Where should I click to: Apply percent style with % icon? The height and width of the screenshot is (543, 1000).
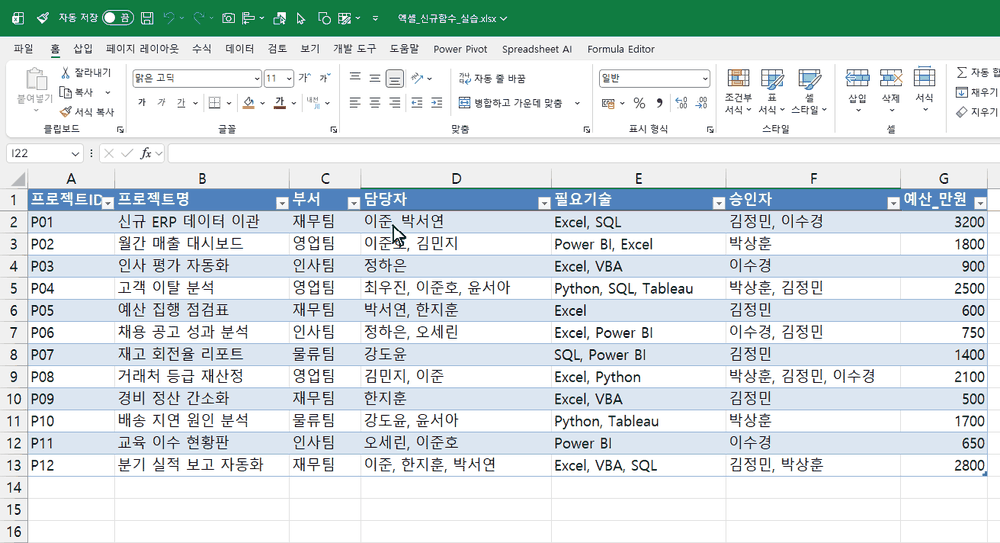click(x=640, y=103)
